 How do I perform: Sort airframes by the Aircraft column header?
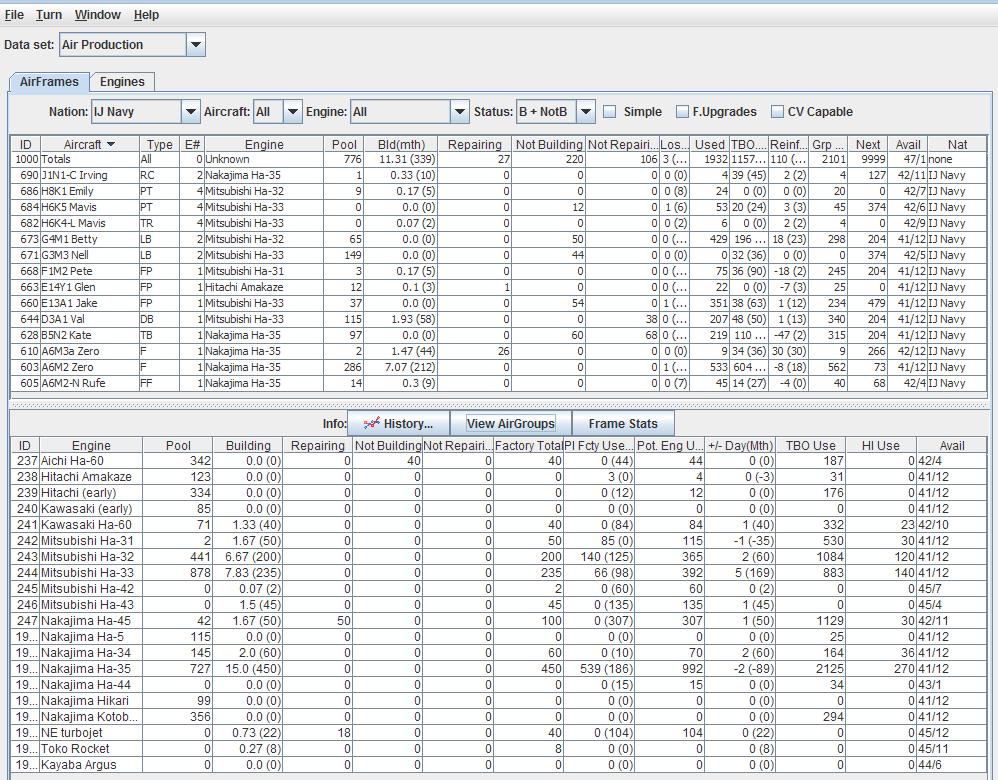(89, 145)
